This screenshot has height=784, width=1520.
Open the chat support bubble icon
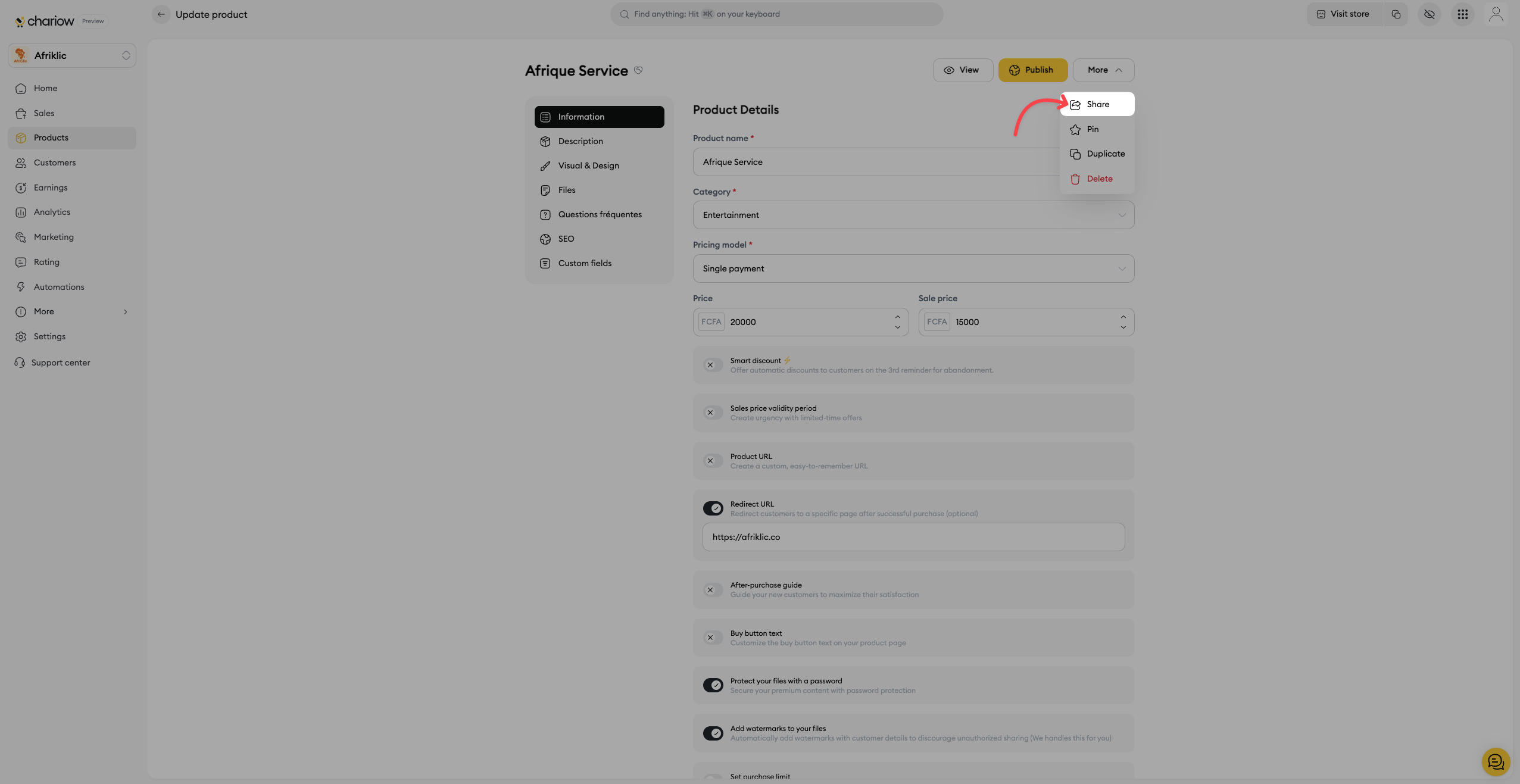coord(1495,761)
